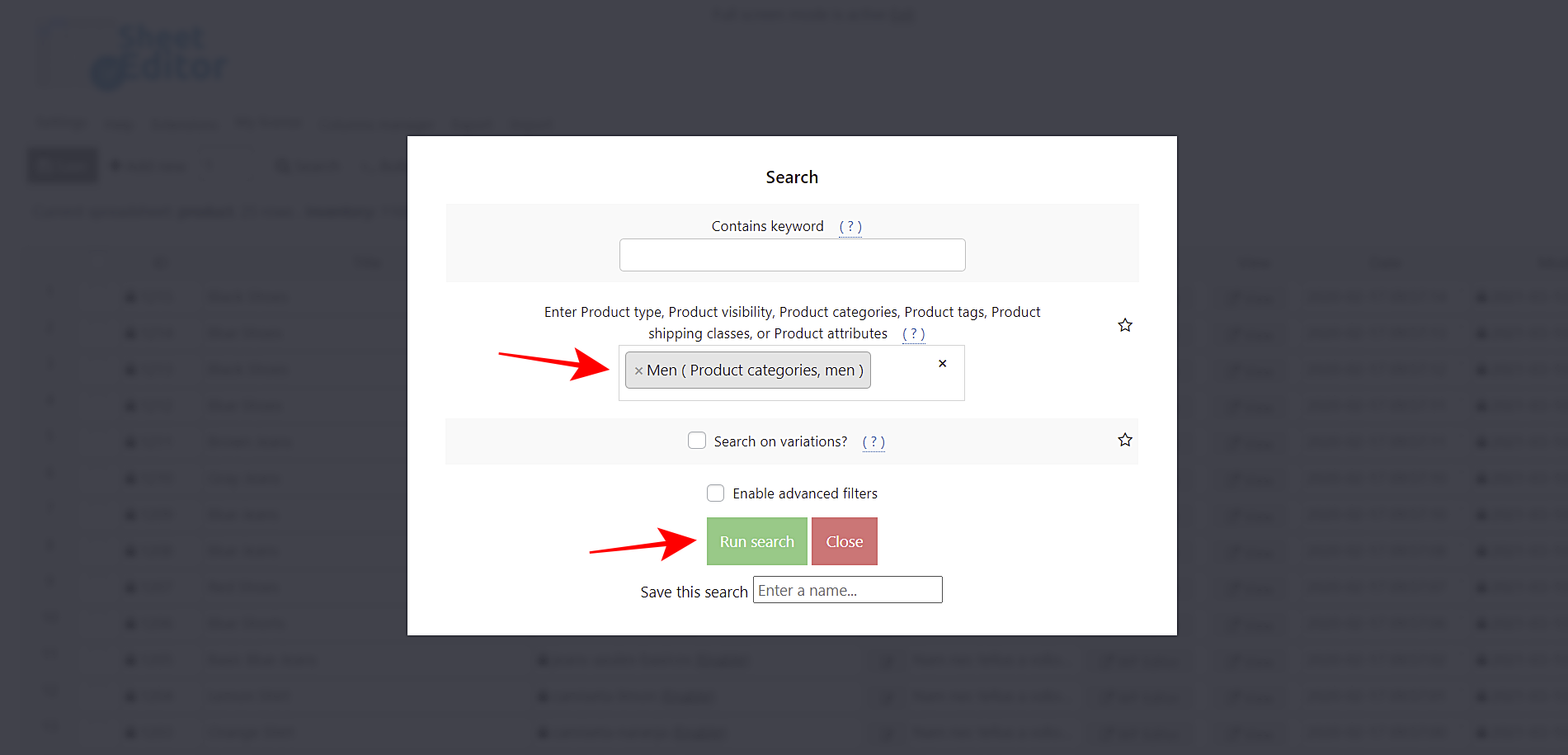Select the "Men ( Product categories, men )" tag
Viewport: 1568px width, 755px height.
(755, 370)
